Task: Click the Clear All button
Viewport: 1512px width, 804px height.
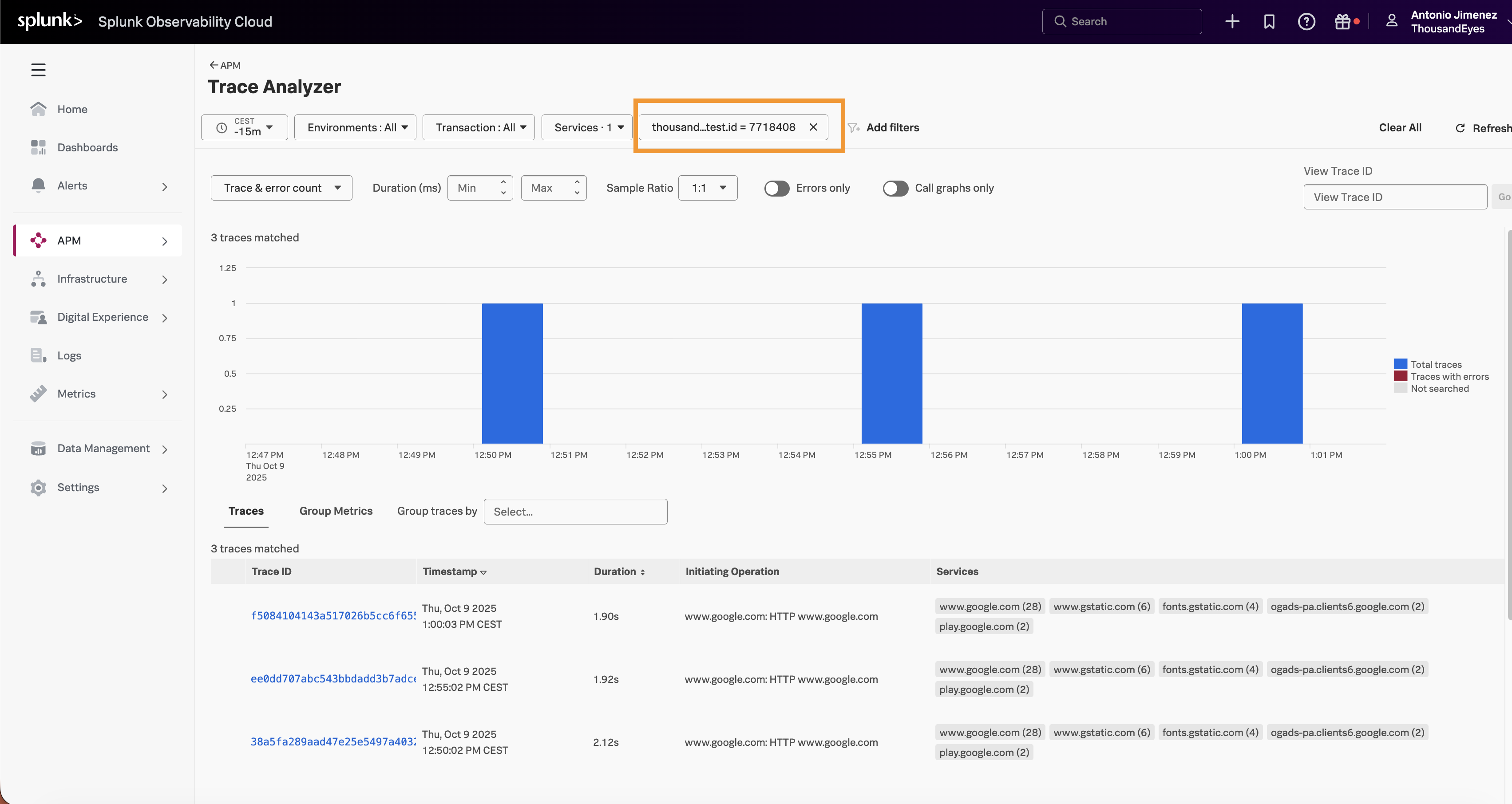Action: click(x=1399, y=127)
